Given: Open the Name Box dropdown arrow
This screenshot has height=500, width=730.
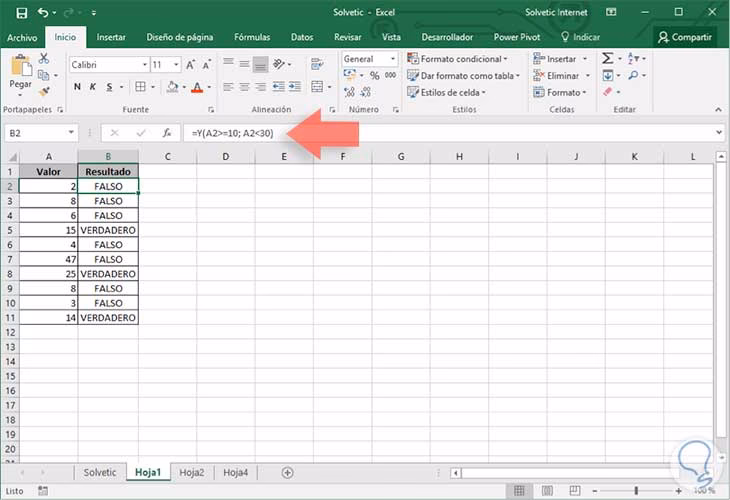Looking at the screenshot, I should (71, 133).
